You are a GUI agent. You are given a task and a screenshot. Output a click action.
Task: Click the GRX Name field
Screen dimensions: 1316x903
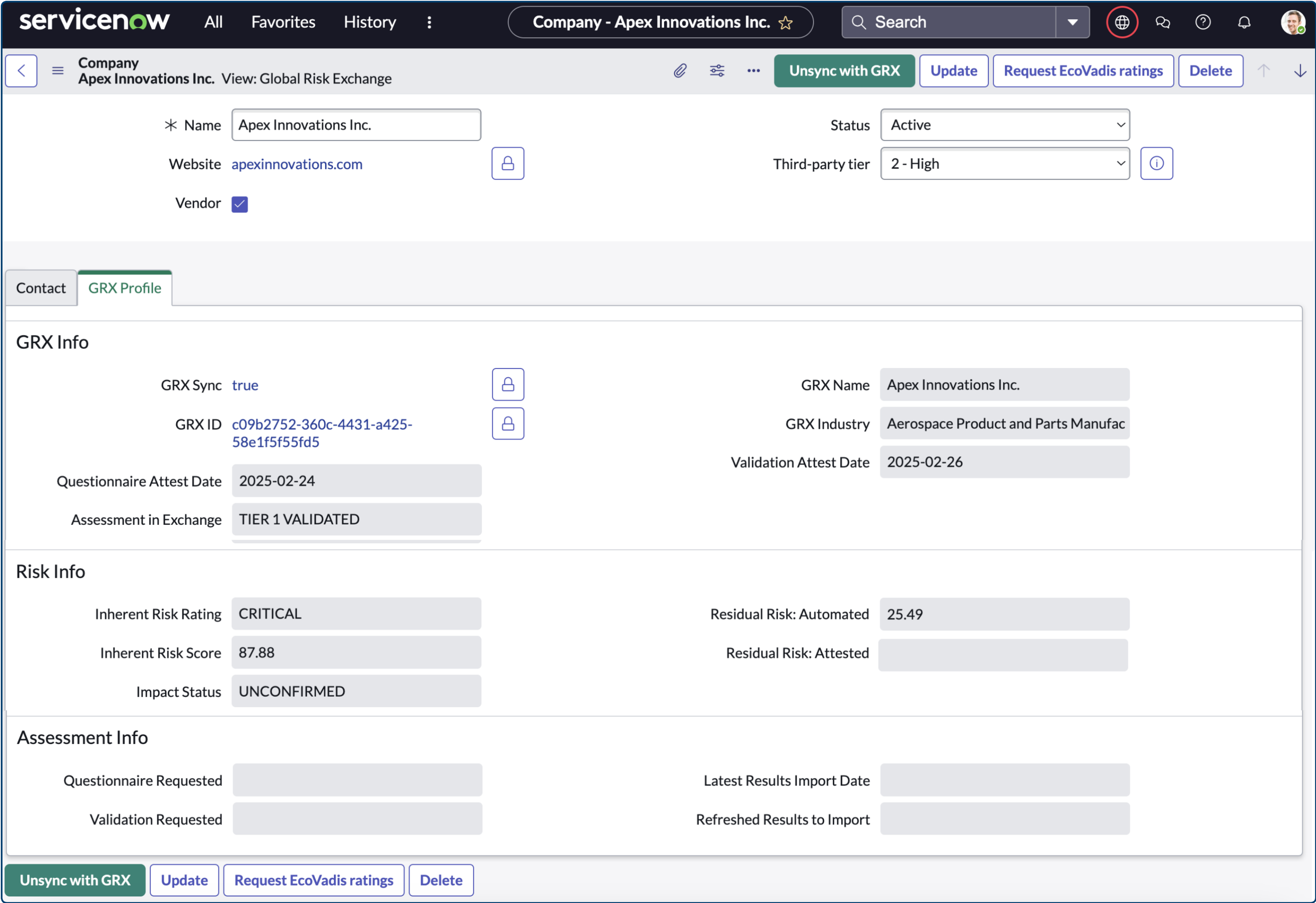[x=1005, y=385]
